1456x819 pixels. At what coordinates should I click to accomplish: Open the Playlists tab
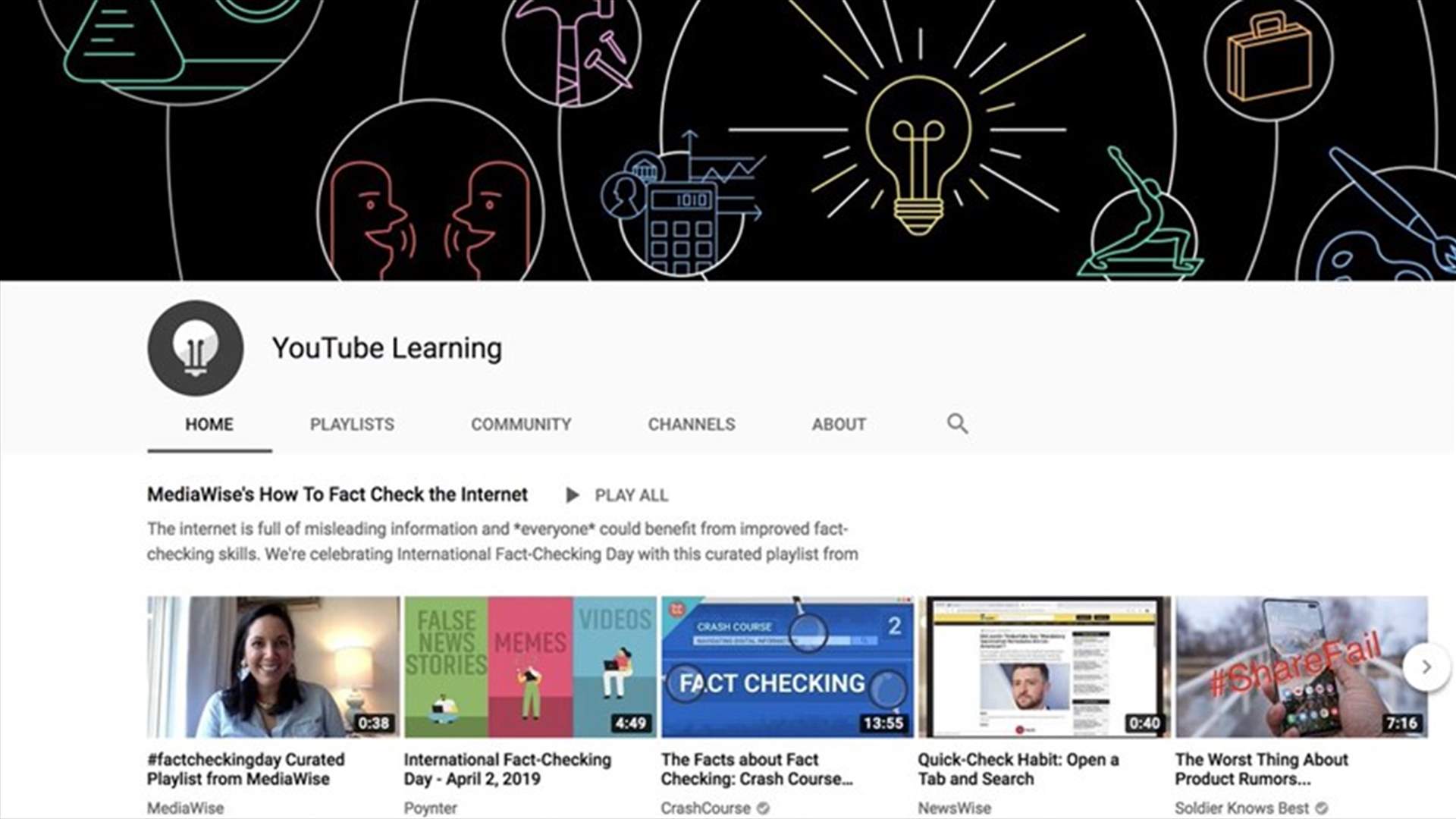pyautogui.click(x=352, y=425)
